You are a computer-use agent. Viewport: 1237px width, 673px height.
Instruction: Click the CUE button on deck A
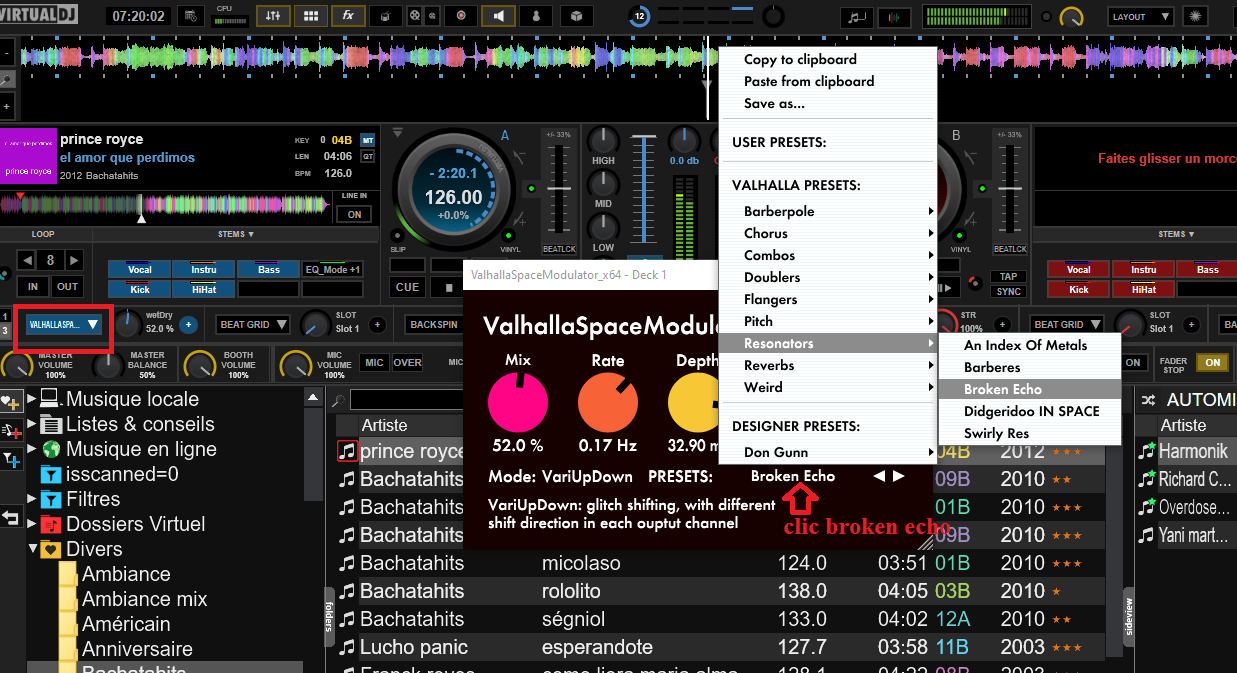407,287
